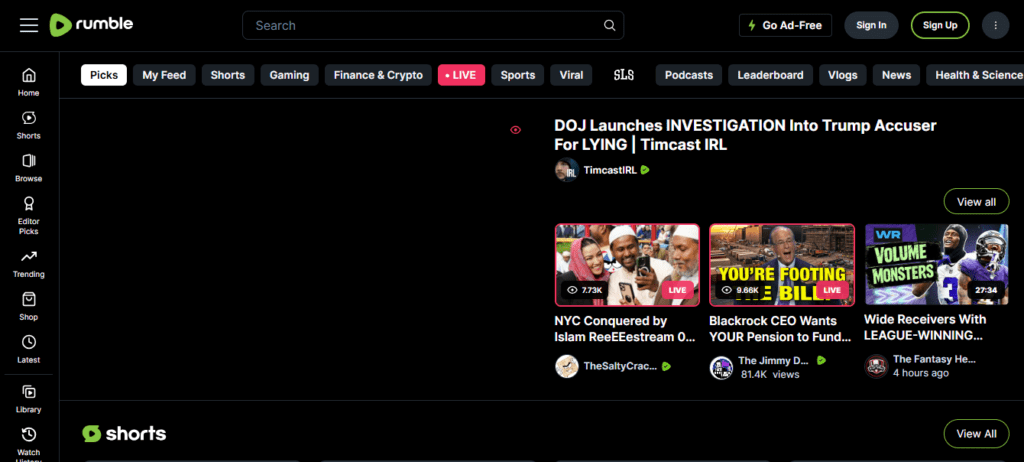Open the Health & Science tab
The image size is (1024, 462).
pos(975,74)
